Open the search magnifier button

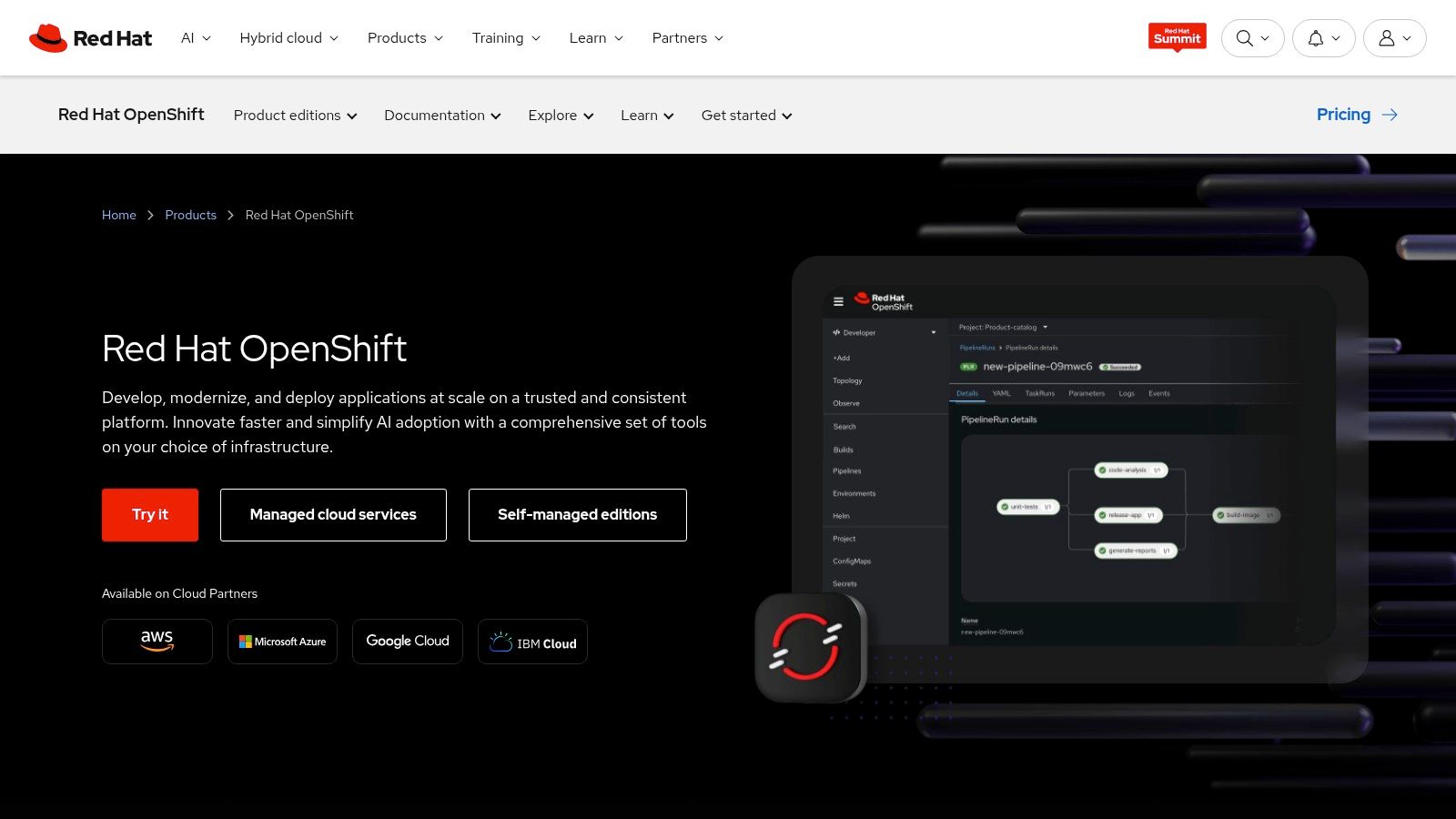click(1252, 38)
